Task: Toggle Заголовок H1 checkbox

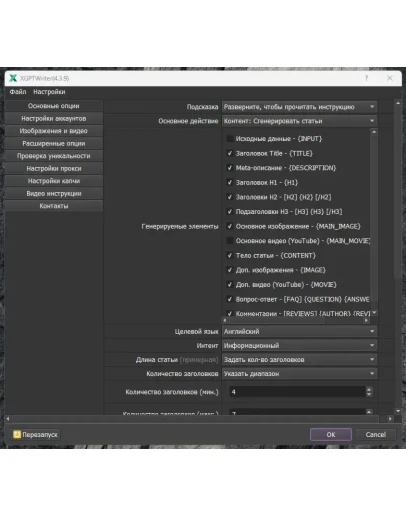Action: pos(230,182)
